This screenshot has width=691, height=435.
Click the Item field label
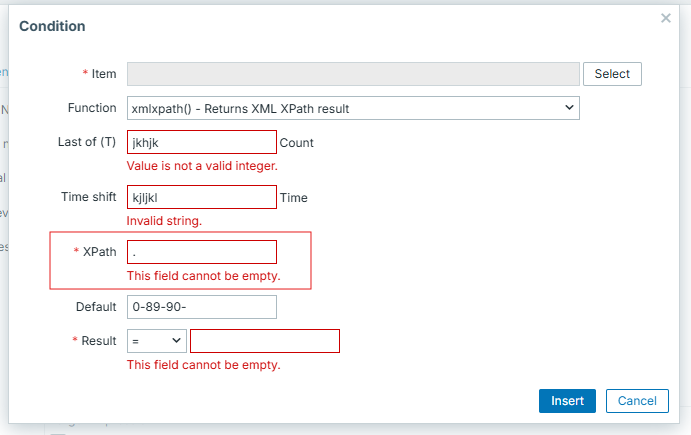103,74
